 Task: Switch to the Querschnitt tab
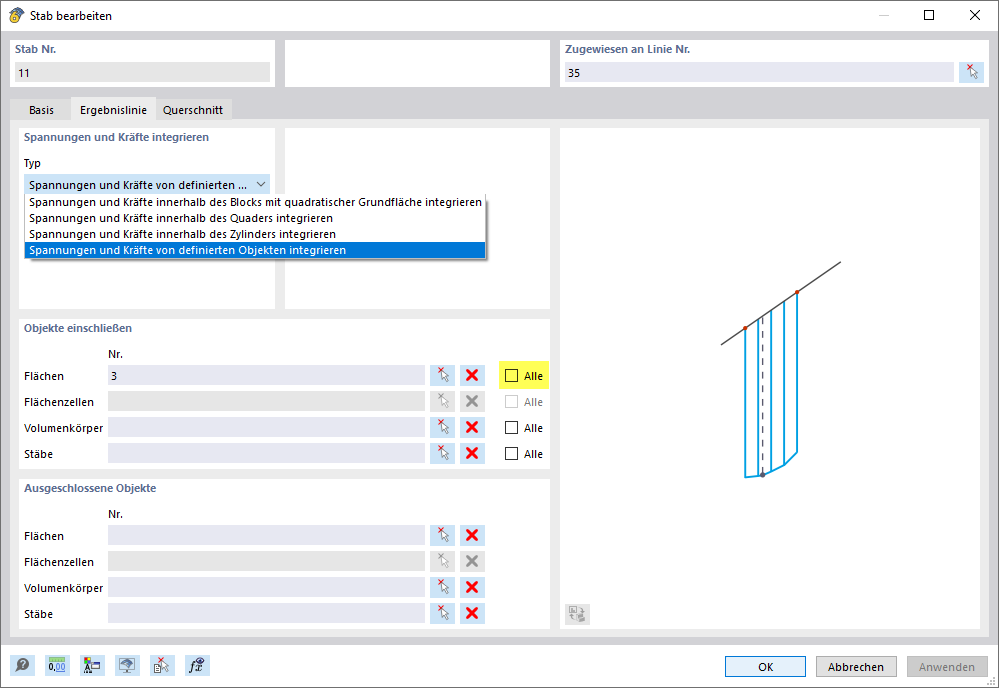193,110
